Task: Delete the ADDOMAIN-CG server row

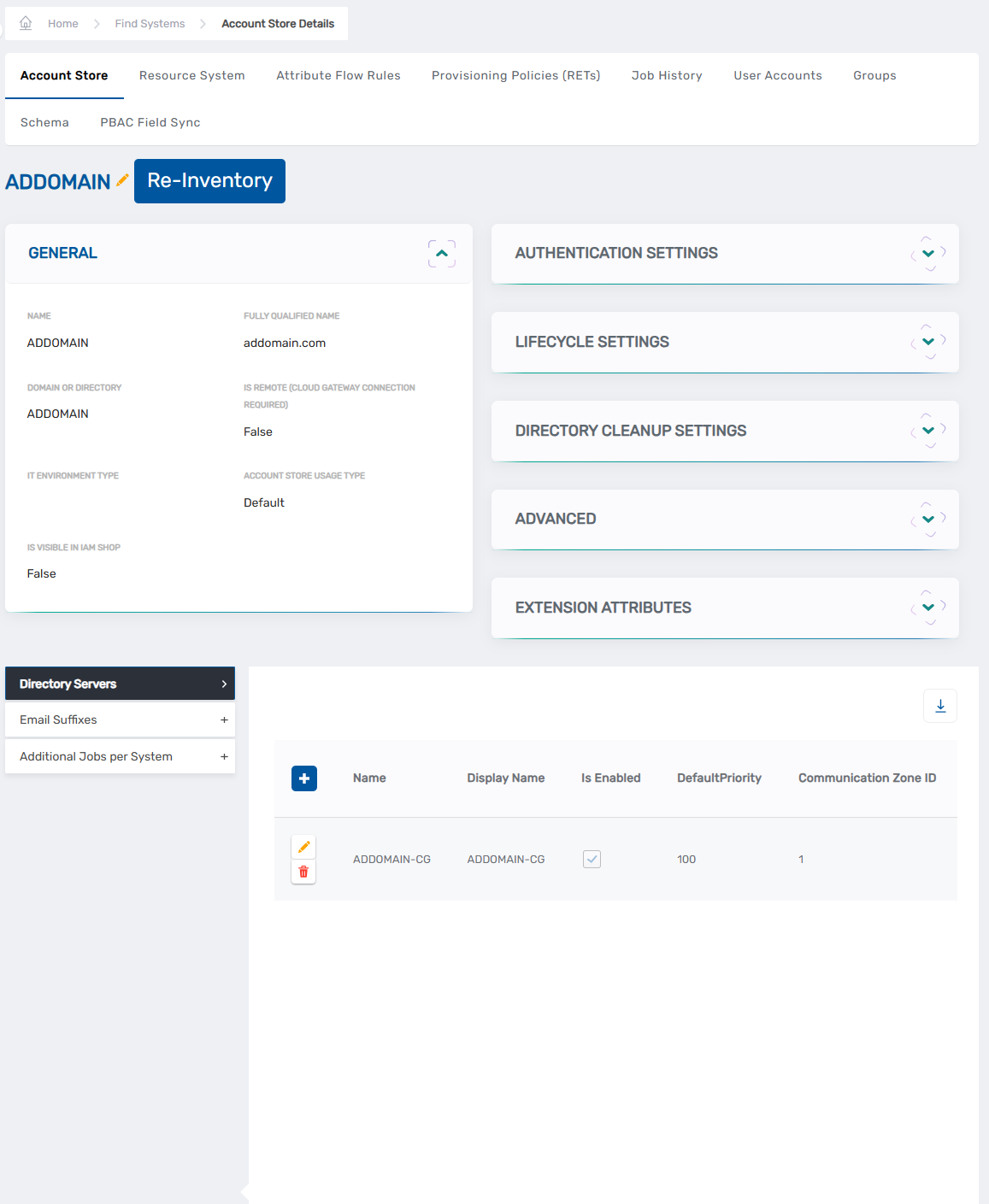Action: (303, 872)
